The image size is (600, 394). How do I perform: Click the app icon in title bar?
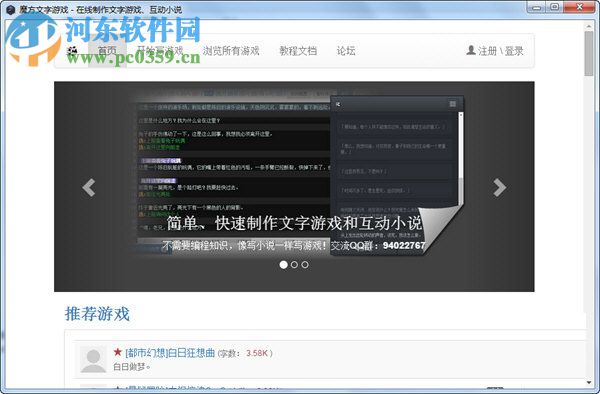pyautogui.click(x=11, y=10)
